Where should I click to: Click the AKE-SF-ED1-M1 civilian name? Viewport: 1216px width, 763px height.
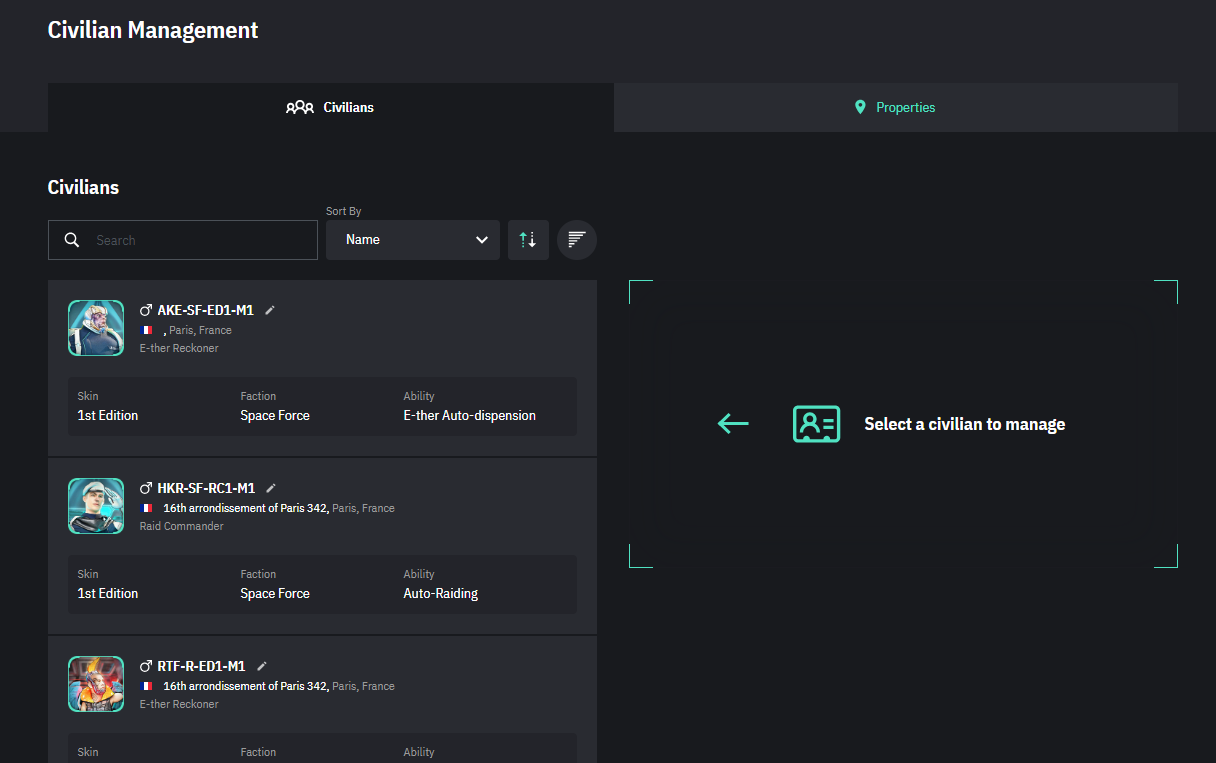205,310
